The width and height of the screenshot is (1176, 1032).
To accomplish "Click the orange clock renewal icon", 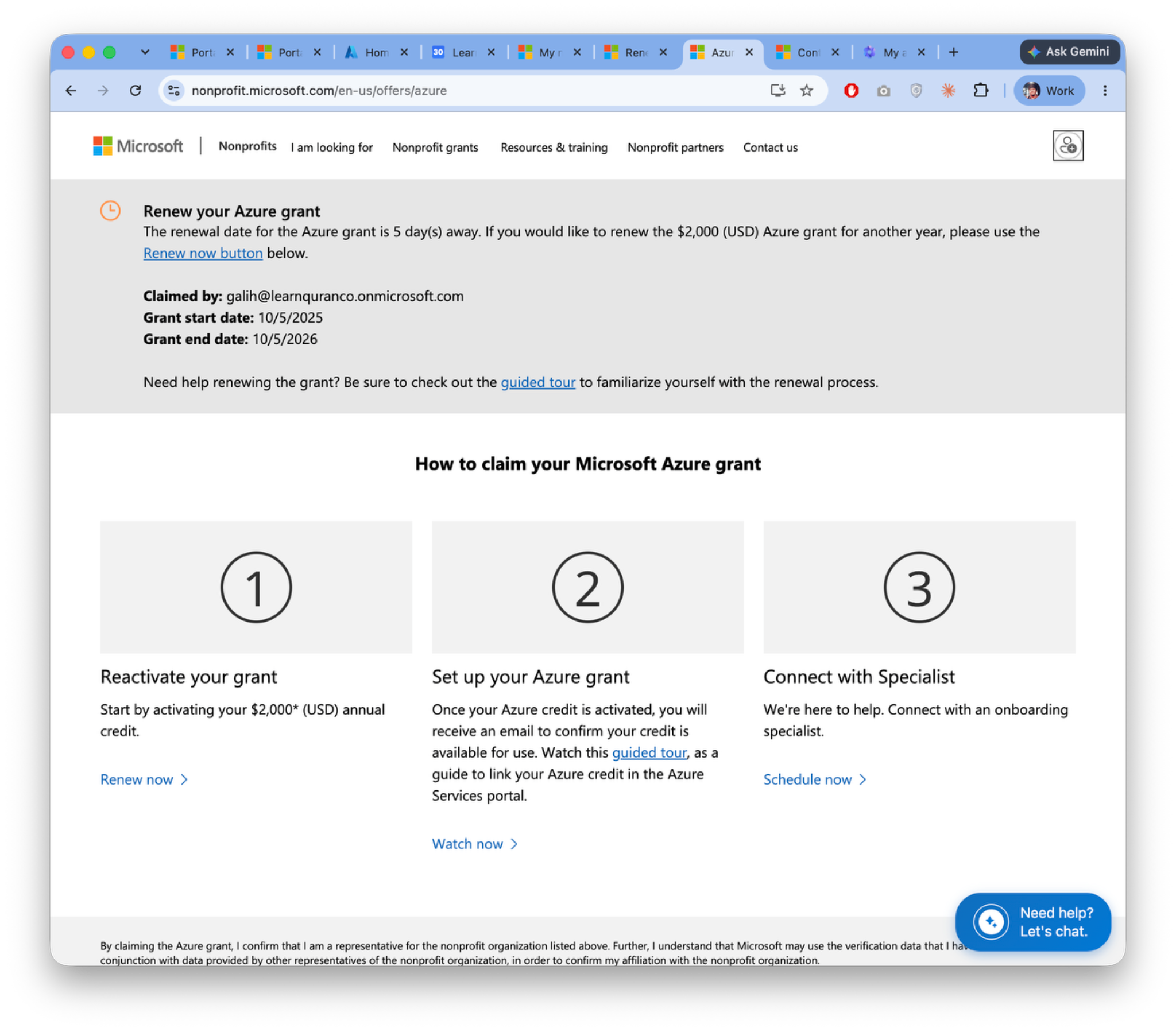I will [110, 211].
